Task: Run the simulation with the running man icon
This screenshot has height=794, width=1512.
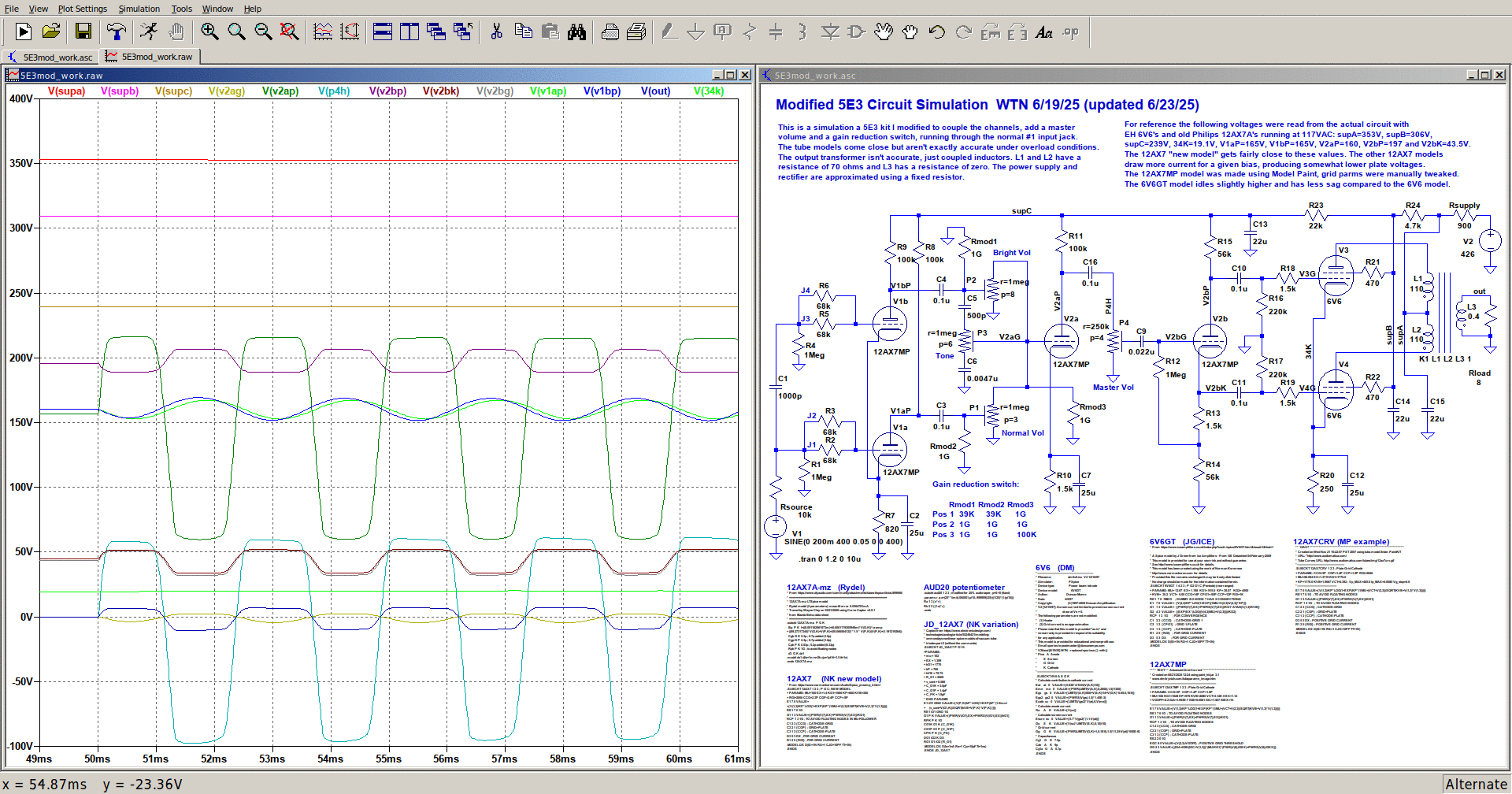Action: click(x=149, y=32)
